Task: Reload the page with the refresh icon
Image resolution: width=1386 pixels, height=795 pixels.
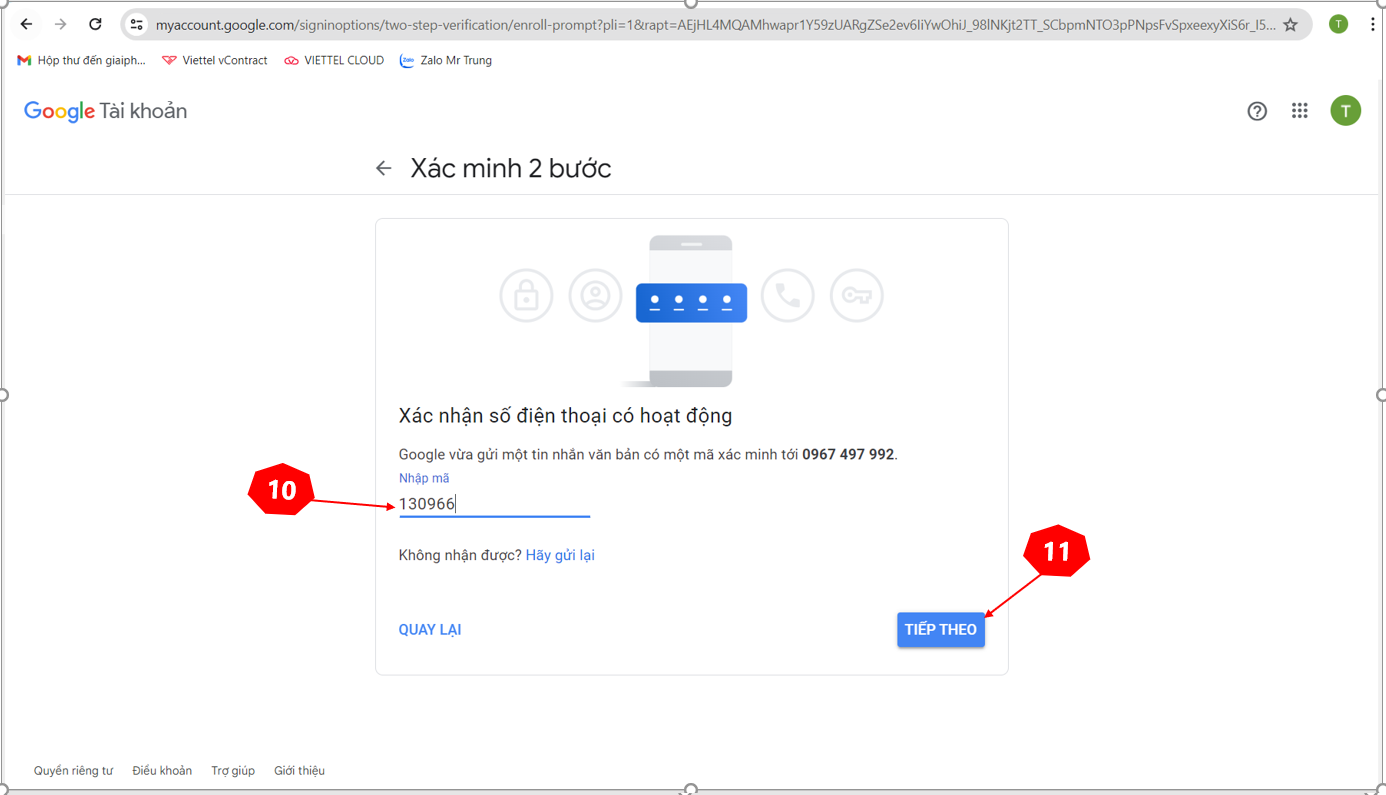Action: point(95,24)
